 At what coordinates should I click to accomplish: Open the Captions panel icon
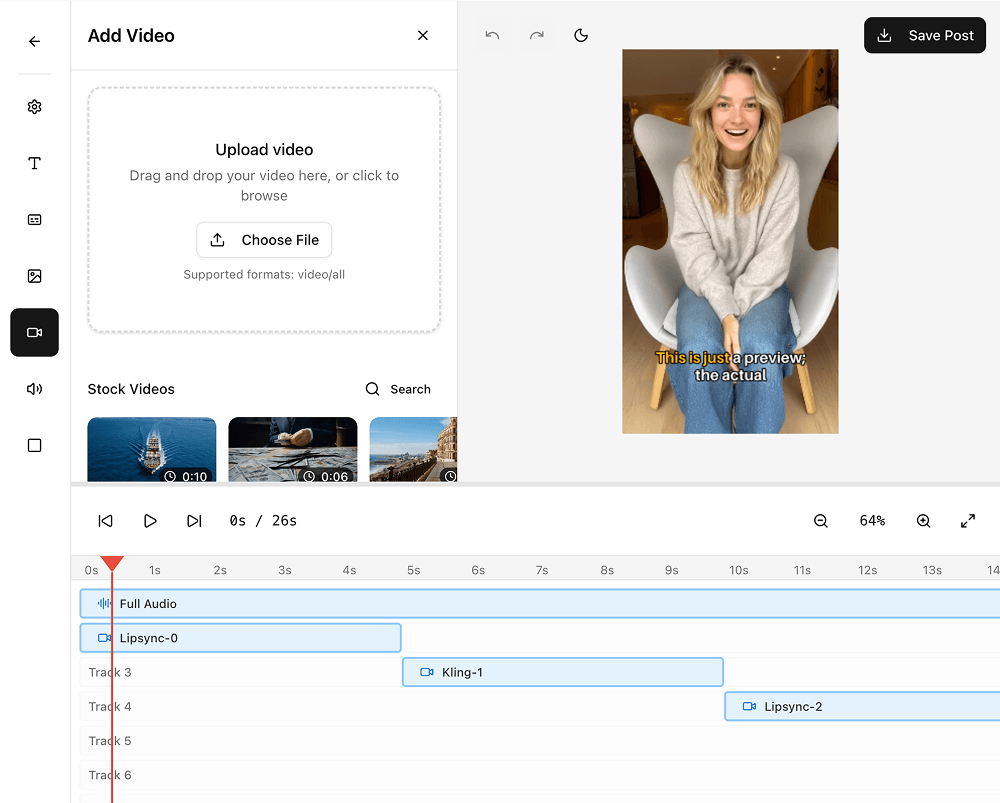pyautogui.click(x=34, y=219)
